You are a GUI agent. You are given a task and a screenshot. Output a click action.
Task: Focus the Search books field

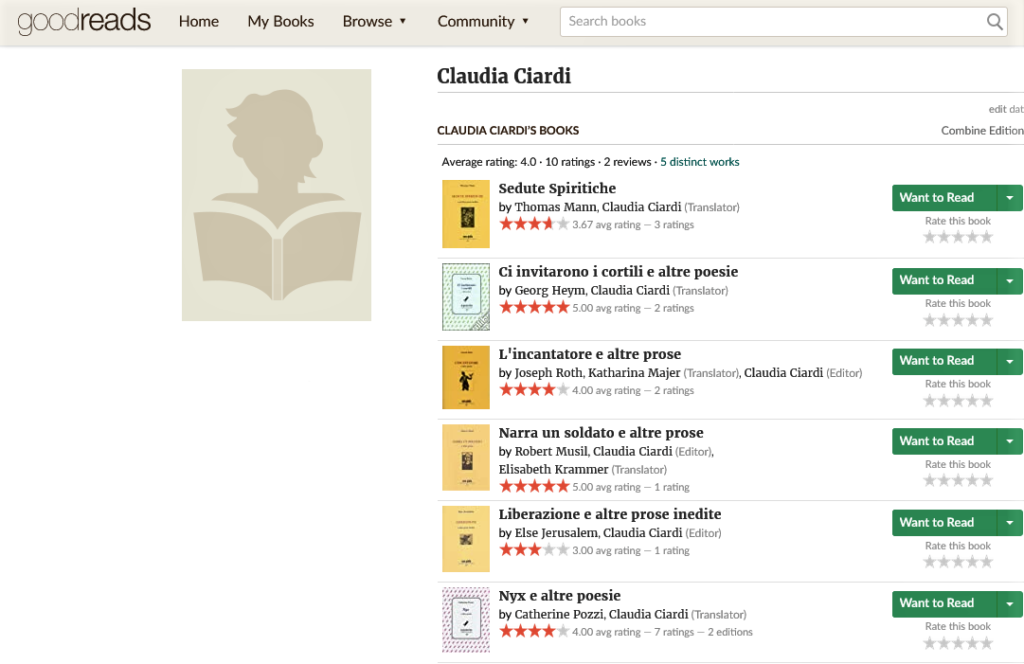(773, 22)
